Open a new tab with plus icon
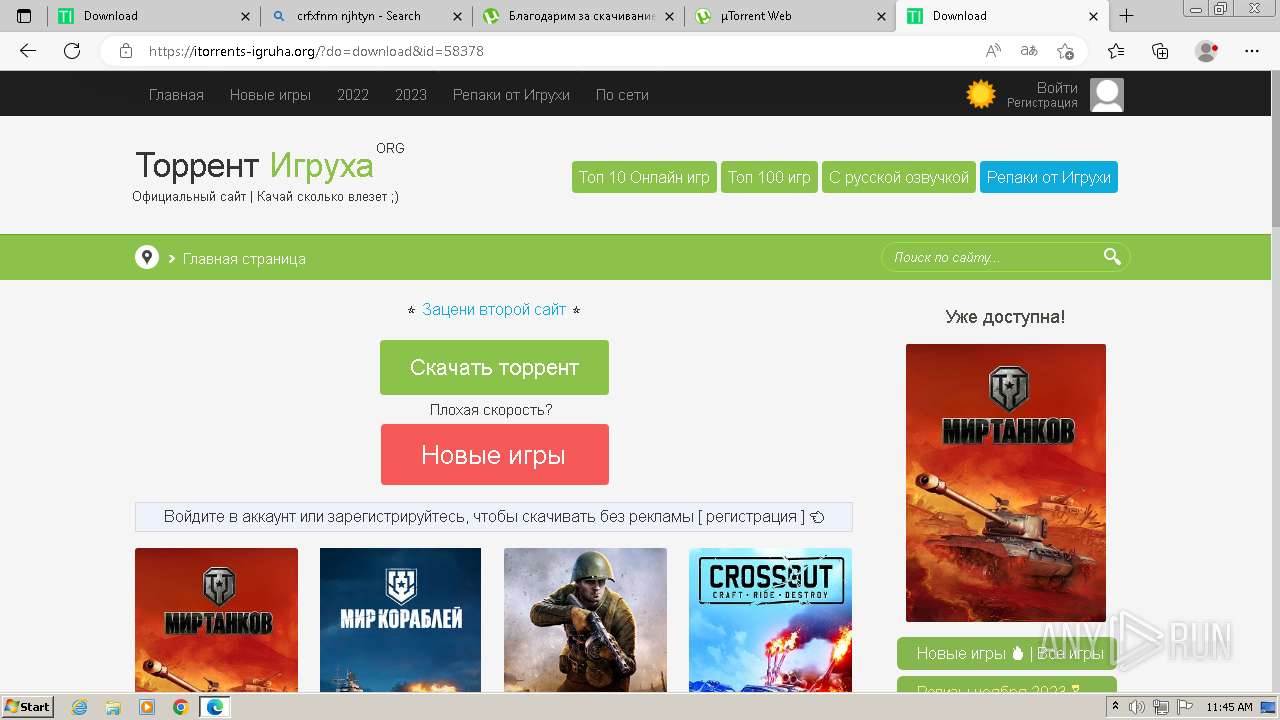Screen dimensions: 1280x720 coord(1126,16)
